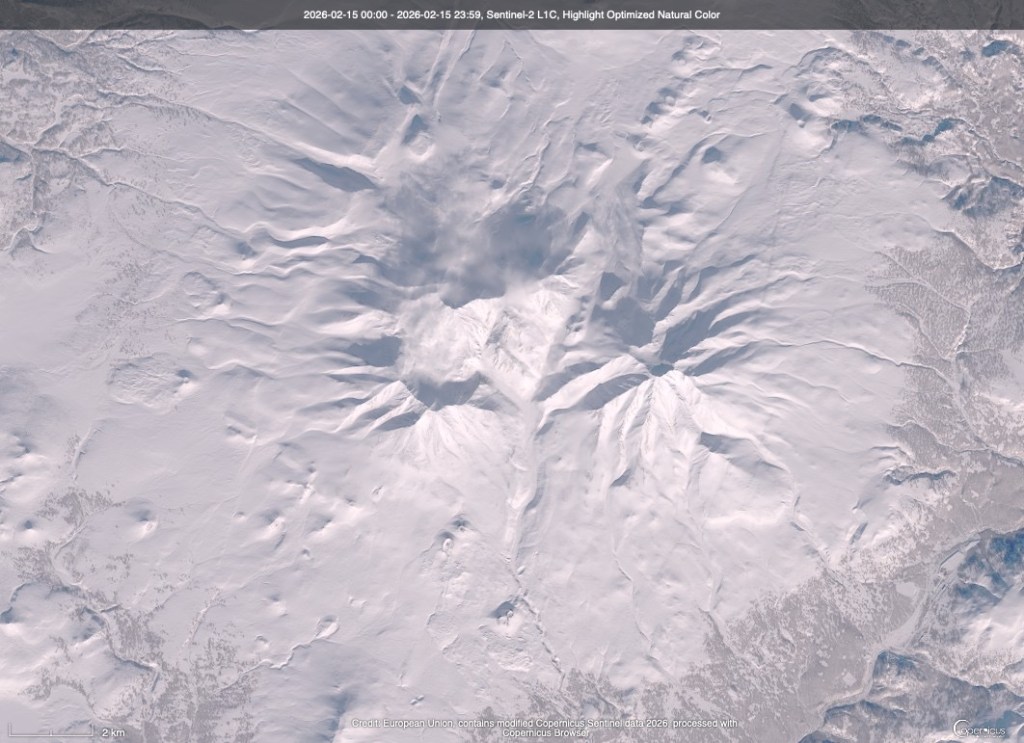
Task: Click the Copernicus Browser text in the credit
Action: [x=546, y=731]
